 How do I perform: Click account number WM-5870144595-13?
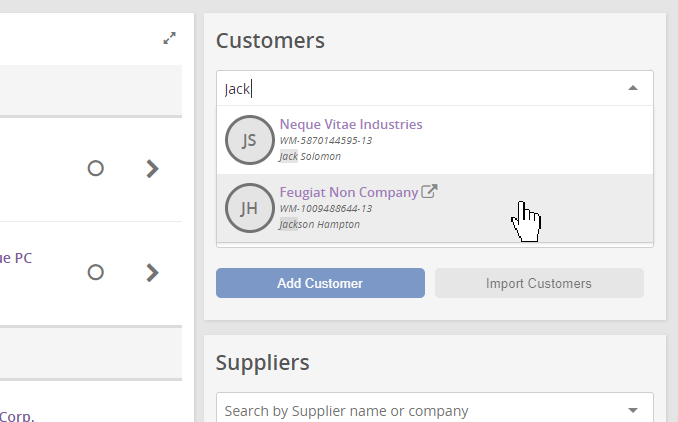[326, 141]
